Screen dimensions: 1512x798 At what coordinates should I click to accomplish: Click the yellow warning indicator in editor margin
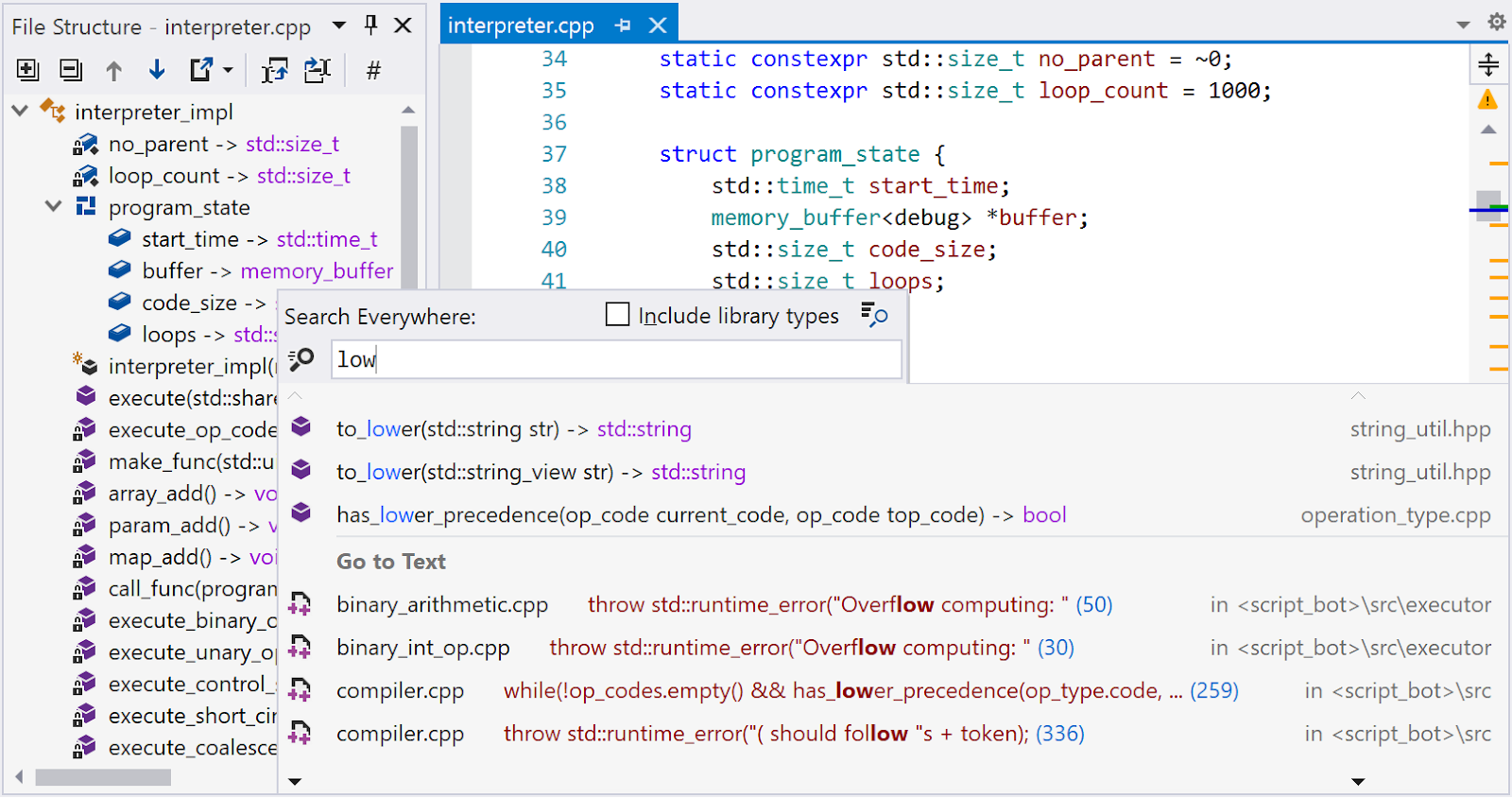1487,99
